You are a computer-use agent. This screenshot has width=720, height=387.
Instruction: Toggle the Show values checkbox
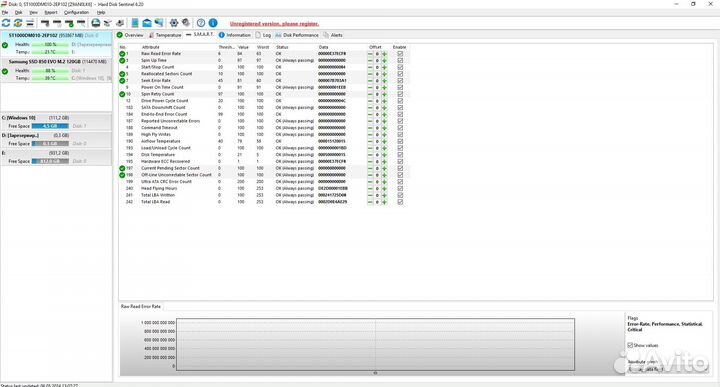pyautogui.click(x=630, y=345)
